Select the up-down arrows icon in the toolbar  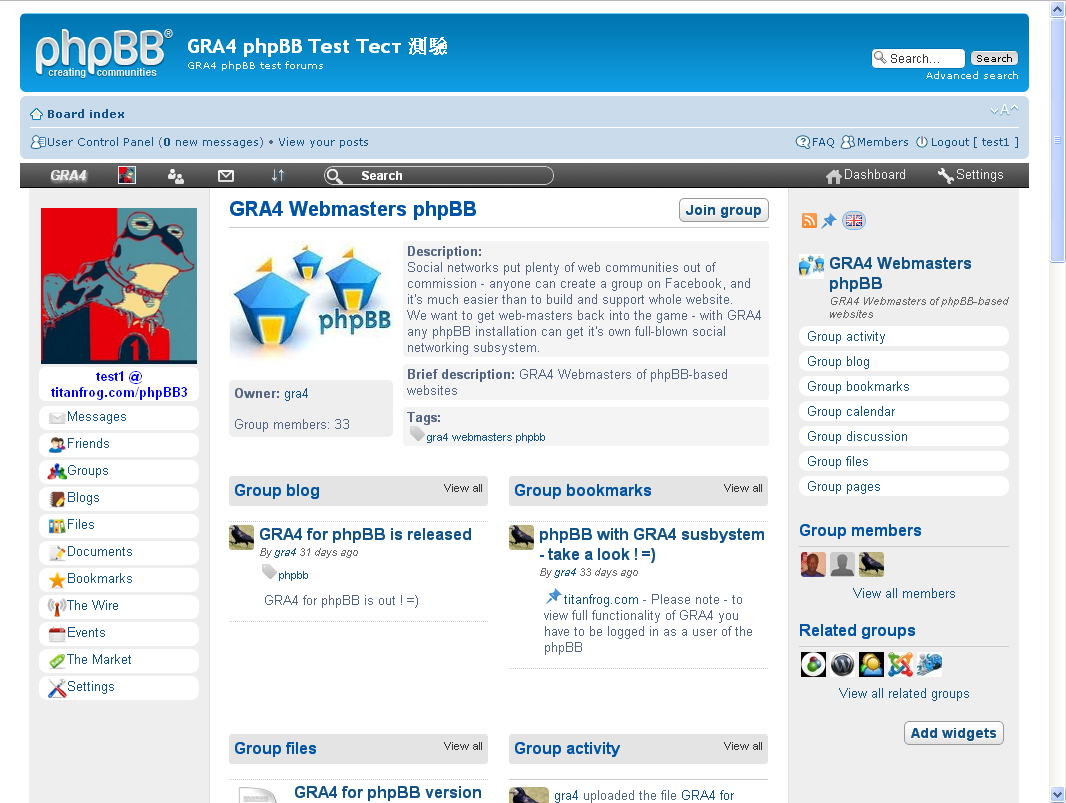tap(277, 175)
